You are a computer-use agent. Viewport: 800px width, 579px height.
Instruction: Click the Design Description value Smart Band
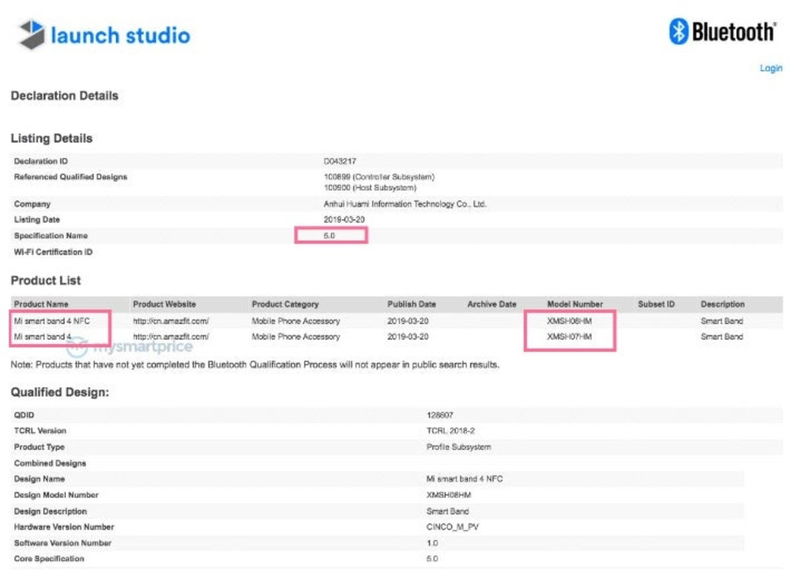(447, 511)
